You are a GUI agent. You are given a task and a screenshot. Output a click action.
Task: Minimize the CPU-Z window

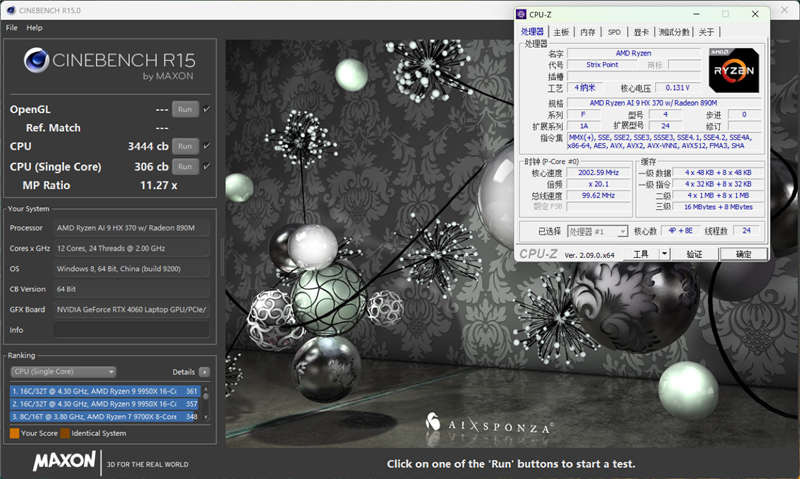pos(696,14)
